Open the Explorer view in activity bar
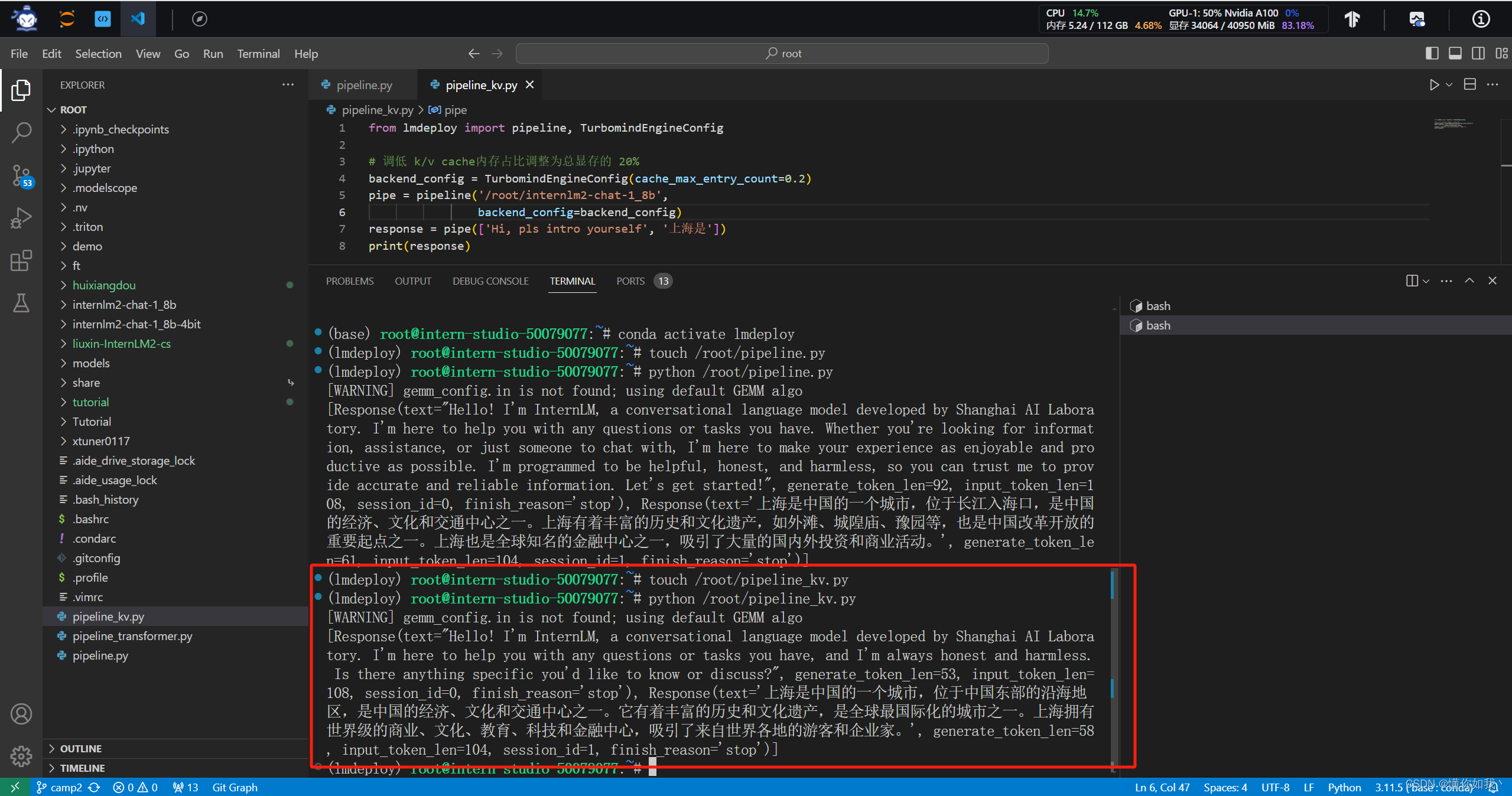The height and width of the screenshot is (796, 1512). (x=21, y=90)
